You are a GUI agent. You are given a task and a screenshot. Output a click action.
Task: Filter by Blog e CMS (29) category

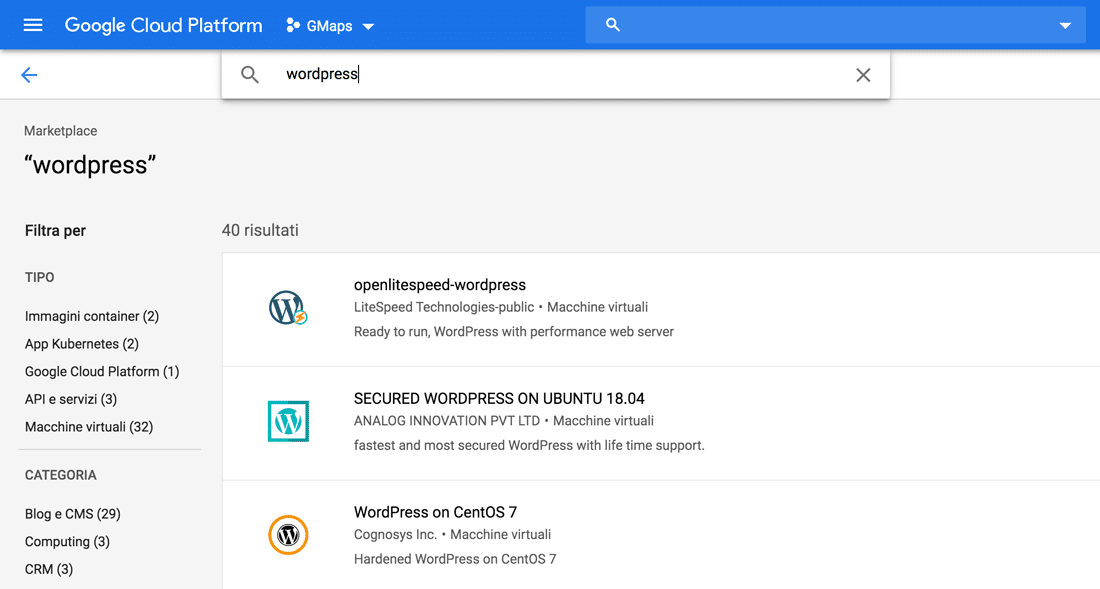pos(73,514)
